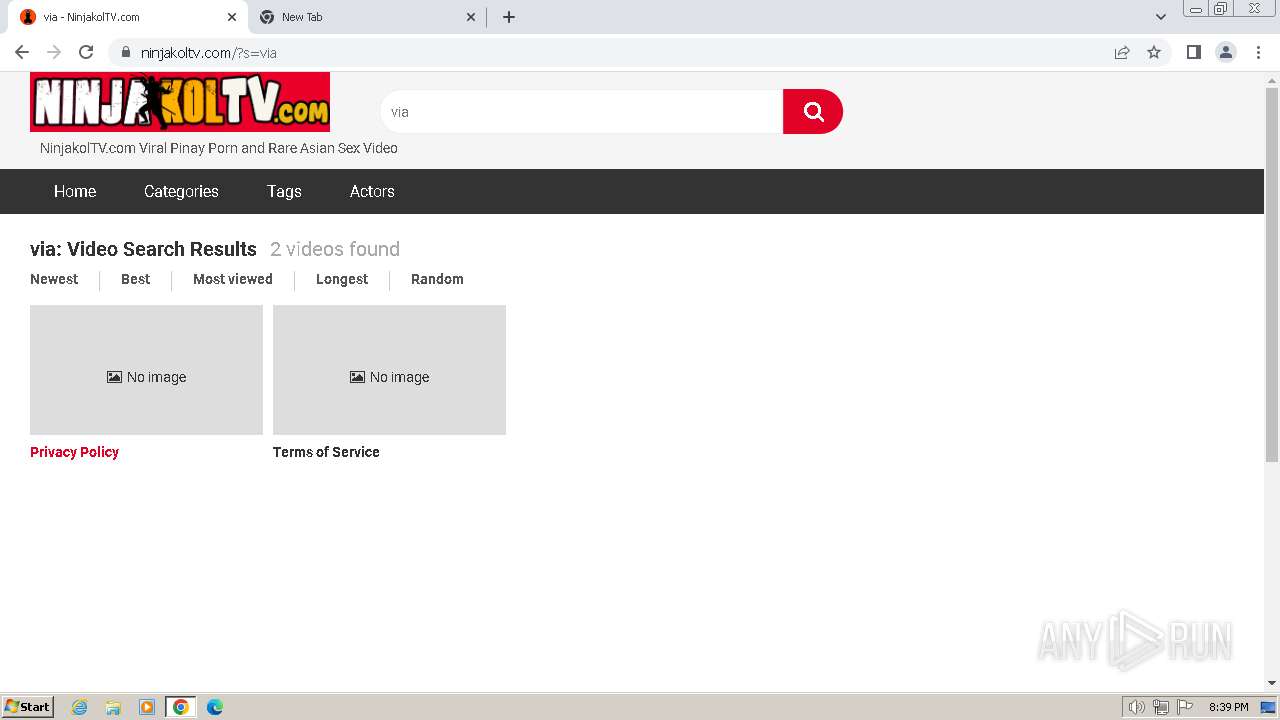Click the red search magnifier button
Image resolution: width=1280 pixels, height=720 pixels.
(813, 111)
